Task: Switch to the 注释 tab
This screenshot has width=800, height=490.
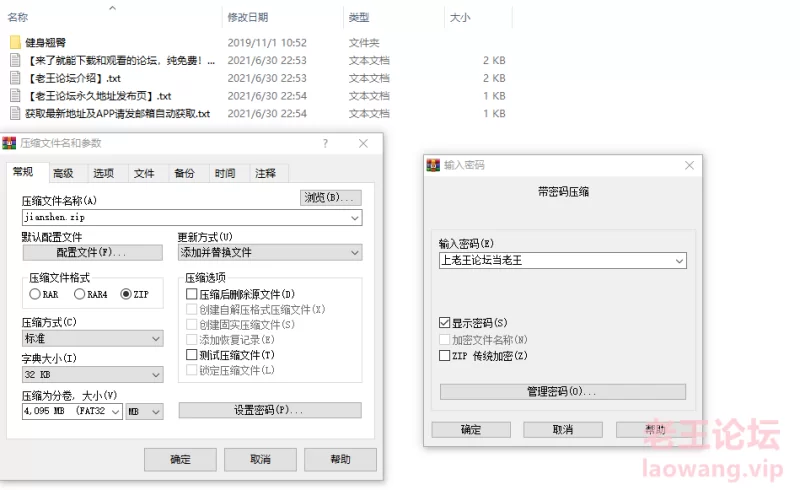Action: click(x=265, y=174)
